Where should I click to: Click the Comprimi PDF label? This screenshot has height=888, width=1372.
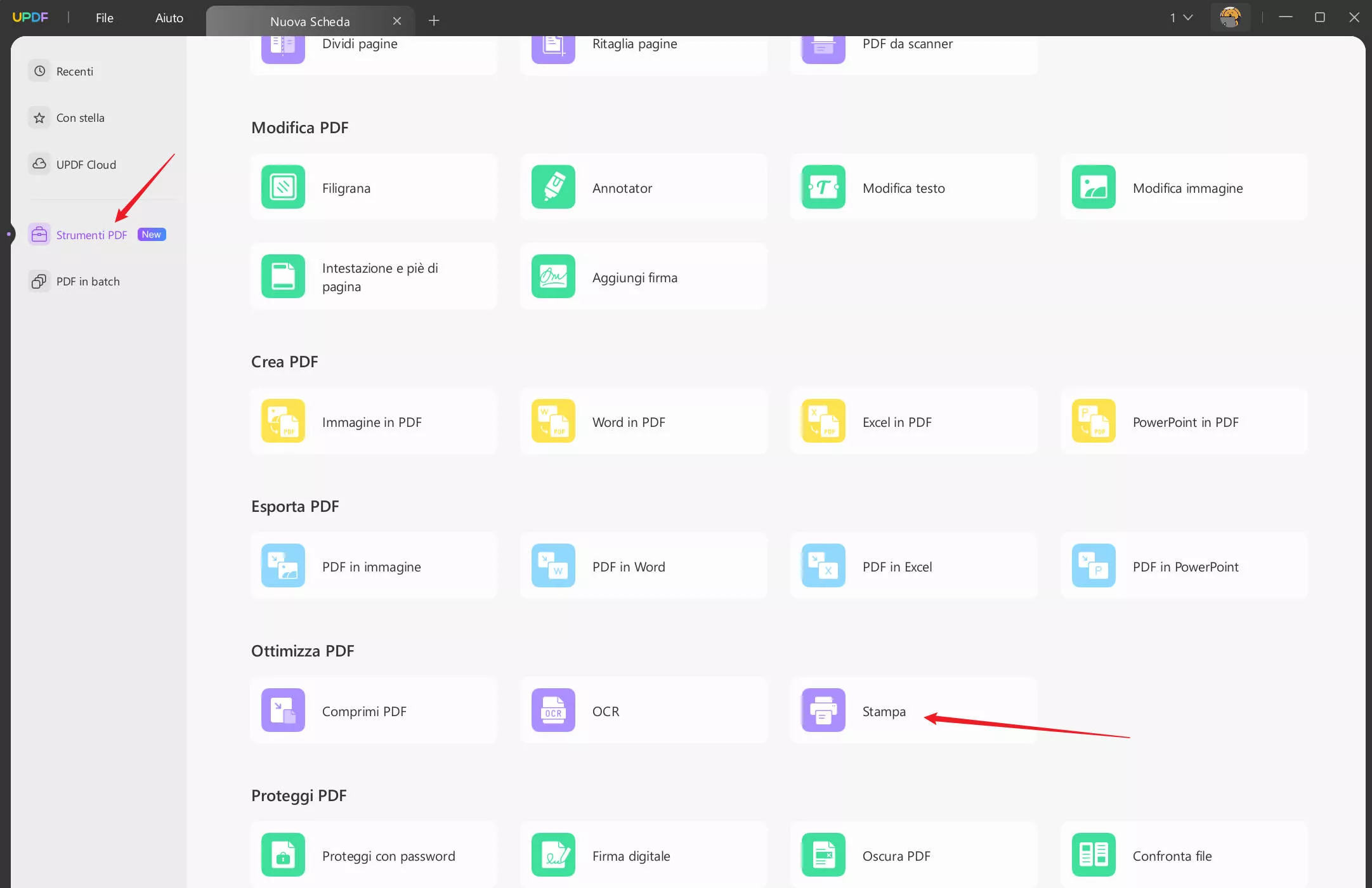(364, 711)
